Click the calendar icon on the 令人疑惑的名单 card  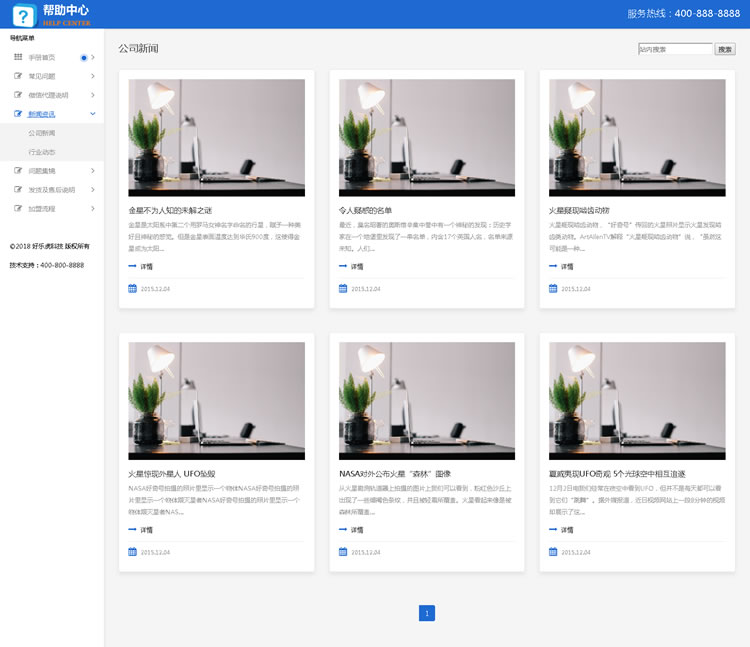(x=343, y=288)
